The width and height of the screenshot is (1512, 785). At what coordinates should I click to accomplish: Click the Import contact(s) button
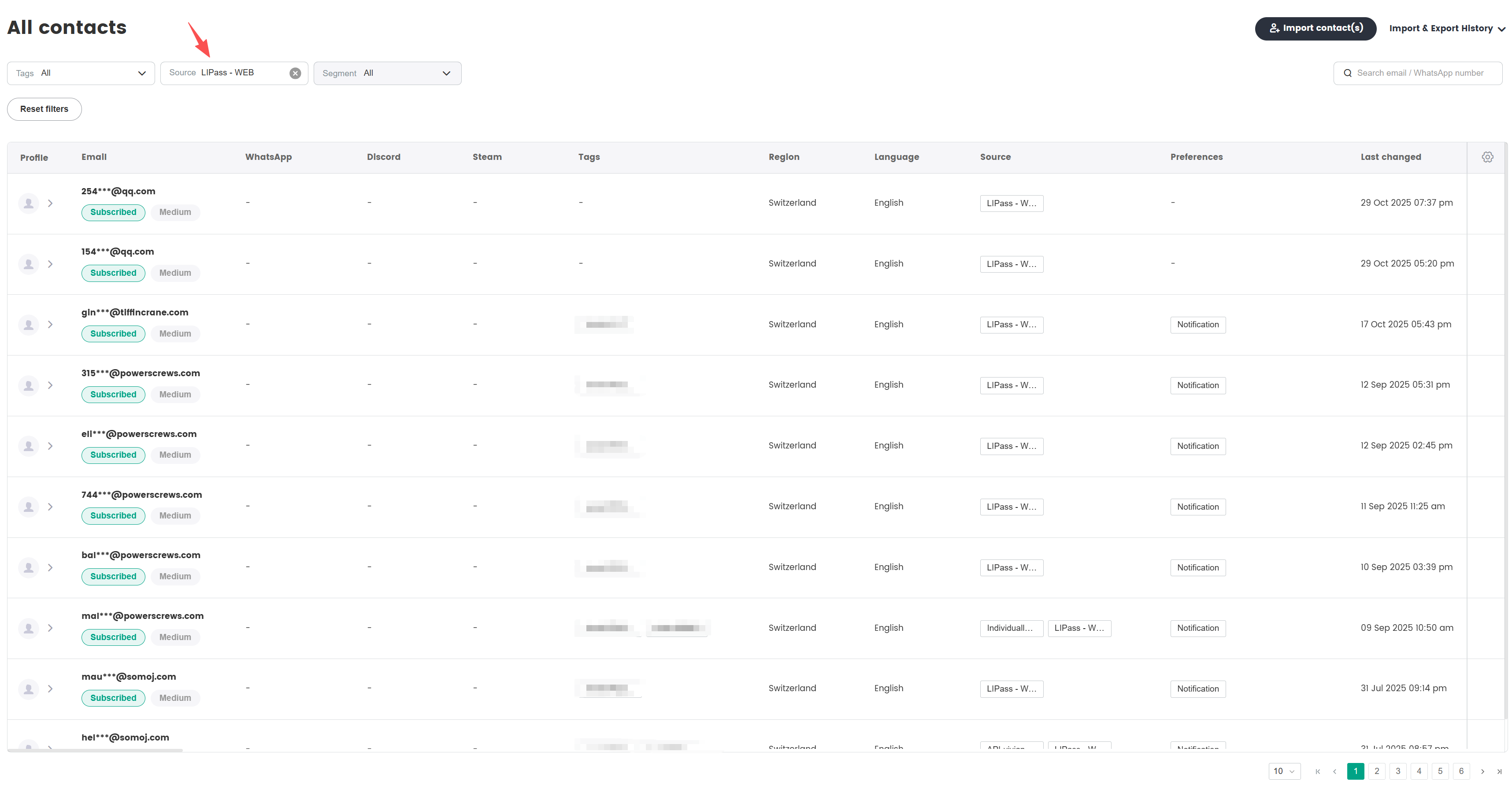[1316, 28]
